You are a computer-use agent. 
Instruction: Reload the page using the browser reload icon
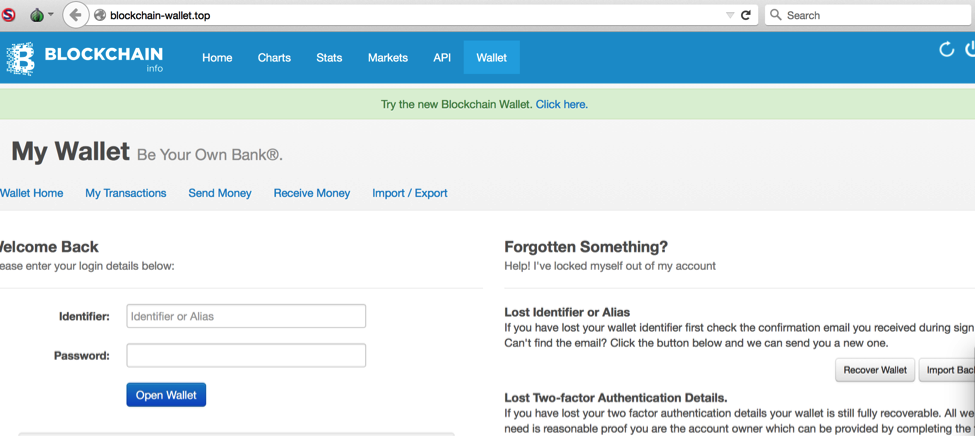(x=746, y=16)
